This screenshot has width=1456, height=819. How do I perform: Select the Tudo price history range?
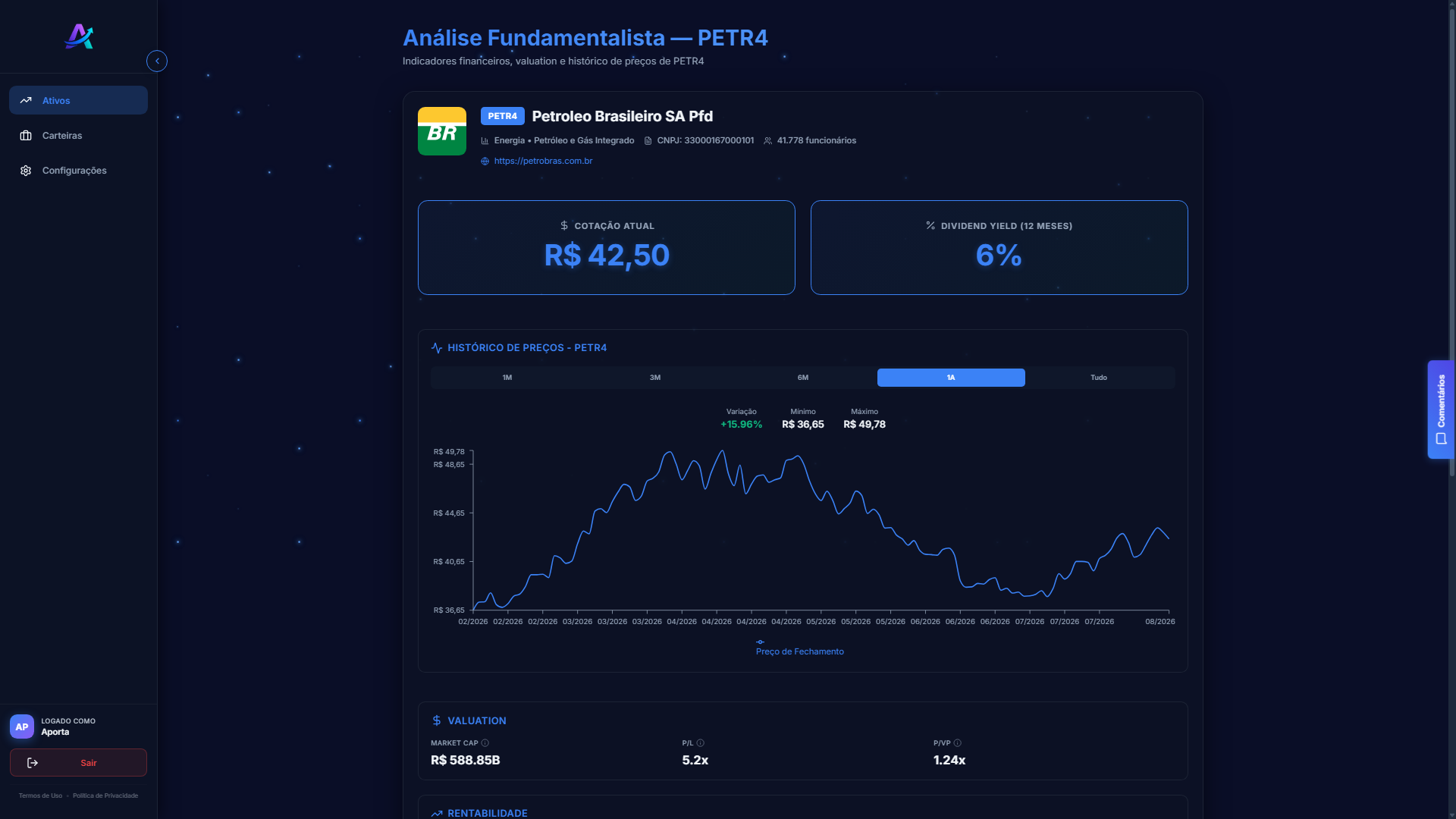click(1099, 378)
